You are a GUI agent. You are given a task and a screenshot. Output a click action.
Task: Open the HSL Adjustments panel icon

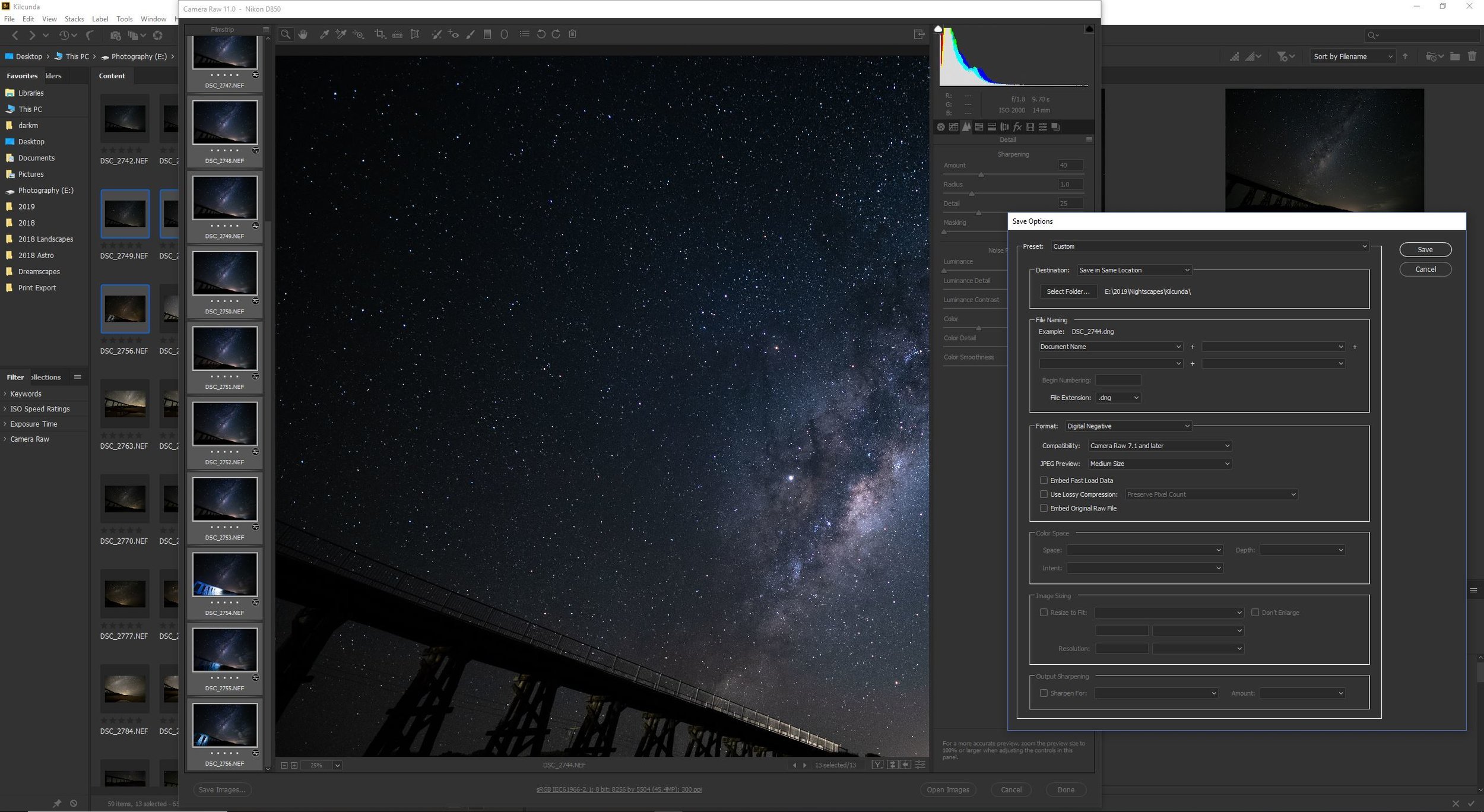[979, 126]
